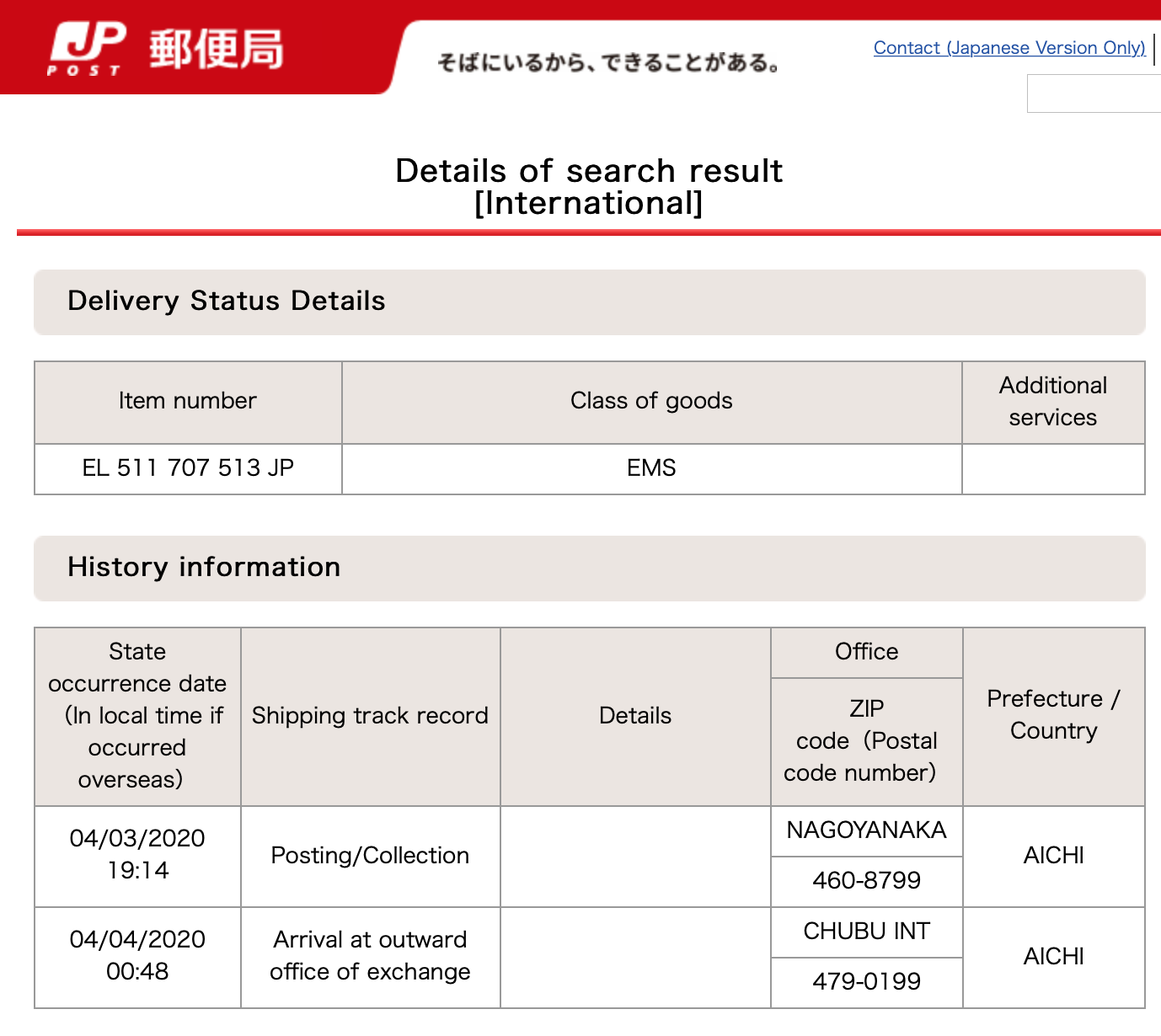The height and width of the screenshot is (1036, 1161).
Task: Click the ZIP code 460-8799
Action: tap(866, 881)
